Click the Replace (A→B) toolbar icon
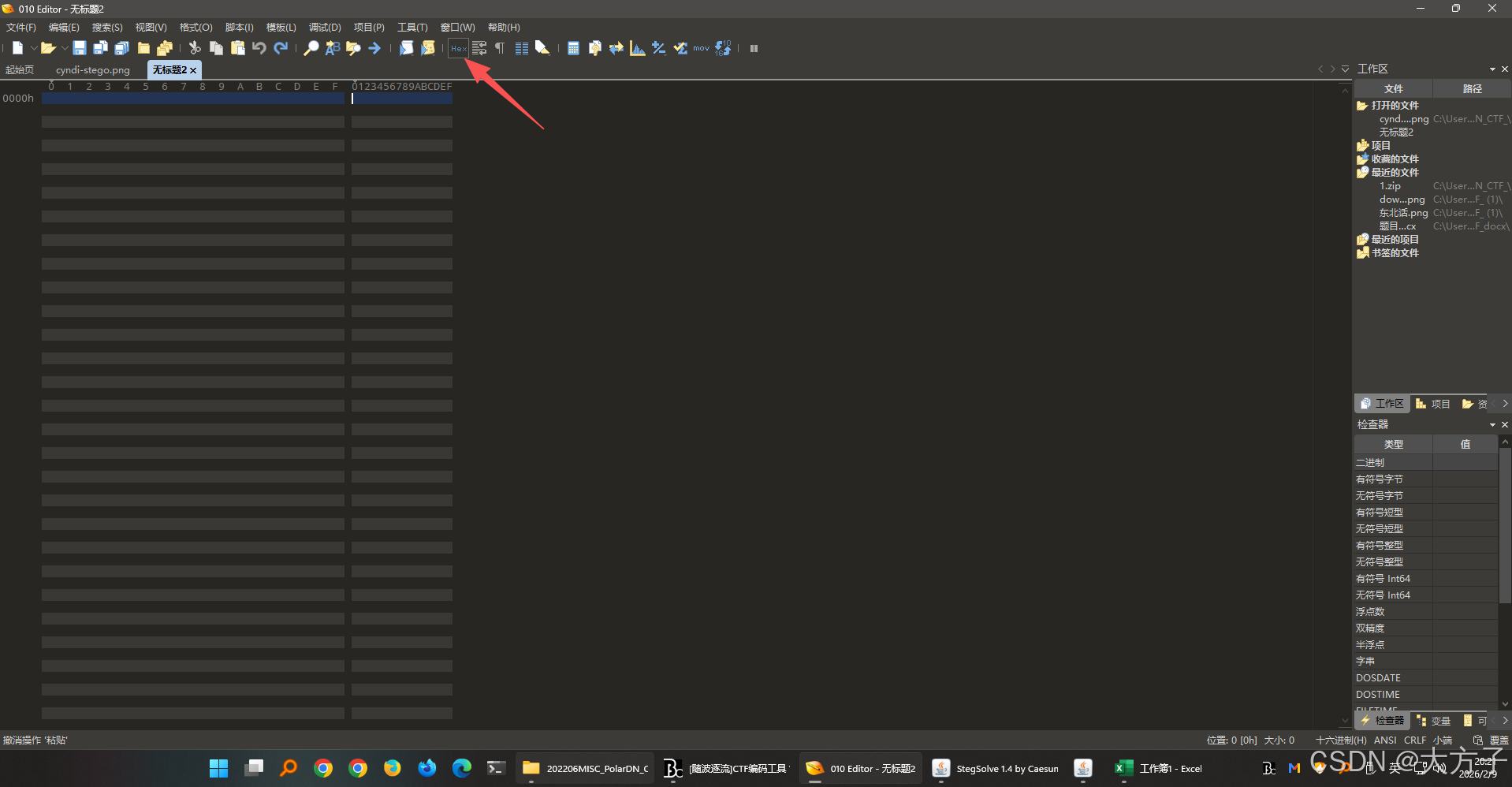Screen dimensions: 1512x787 pyautogui.click(x=333, y=48)
